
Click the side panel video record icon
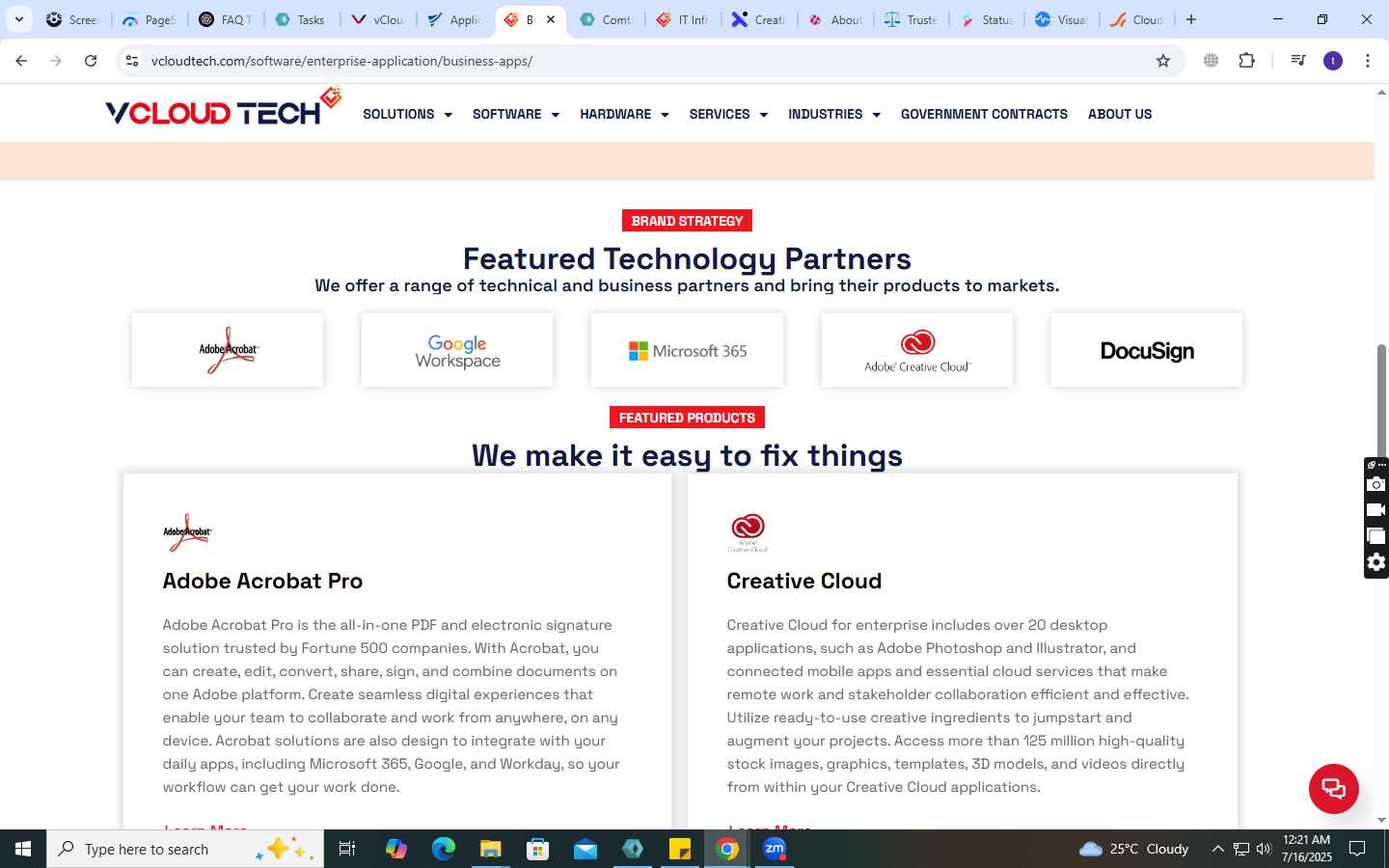(x=1376, y=509)
